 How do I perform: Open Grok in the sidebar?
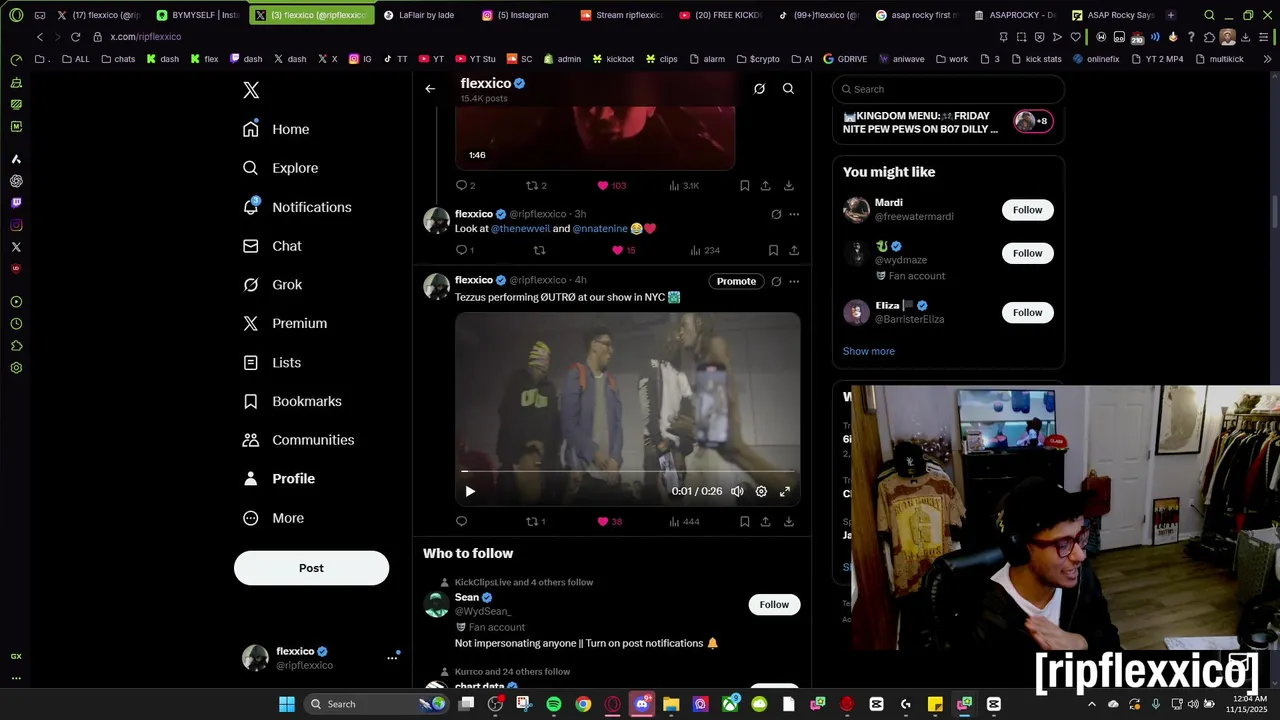click(x=272, y=285)
